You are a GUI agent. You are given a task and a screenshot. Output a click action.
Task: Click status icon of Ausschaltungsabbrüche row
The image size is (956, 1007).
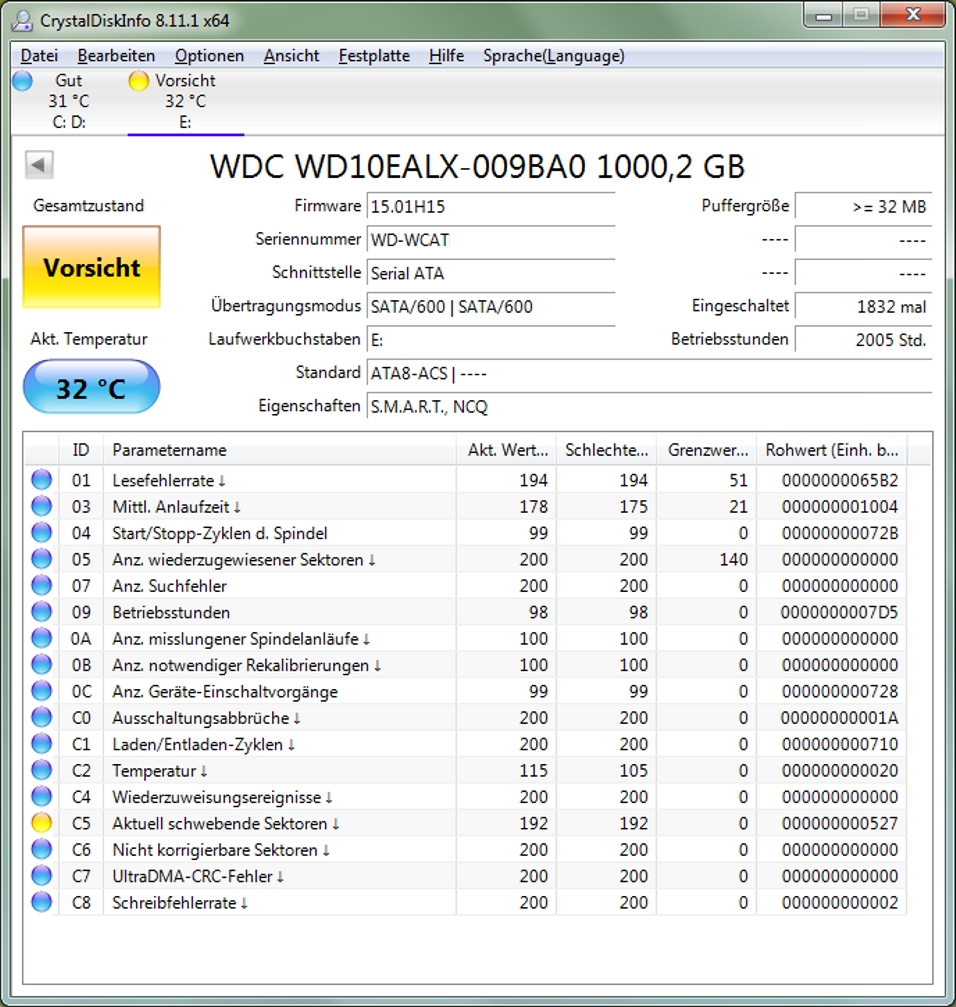42,717
